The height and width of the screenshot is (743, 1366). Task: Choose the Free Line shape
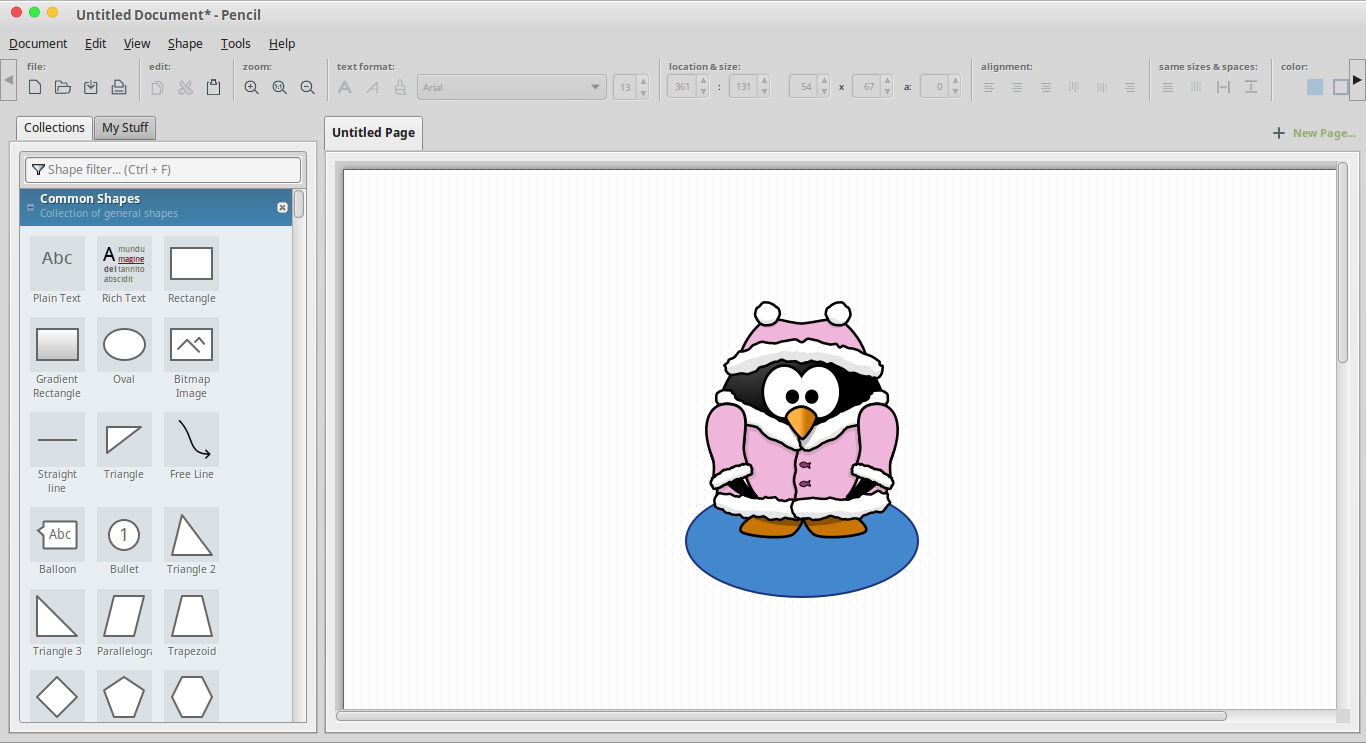click(191, 447)
